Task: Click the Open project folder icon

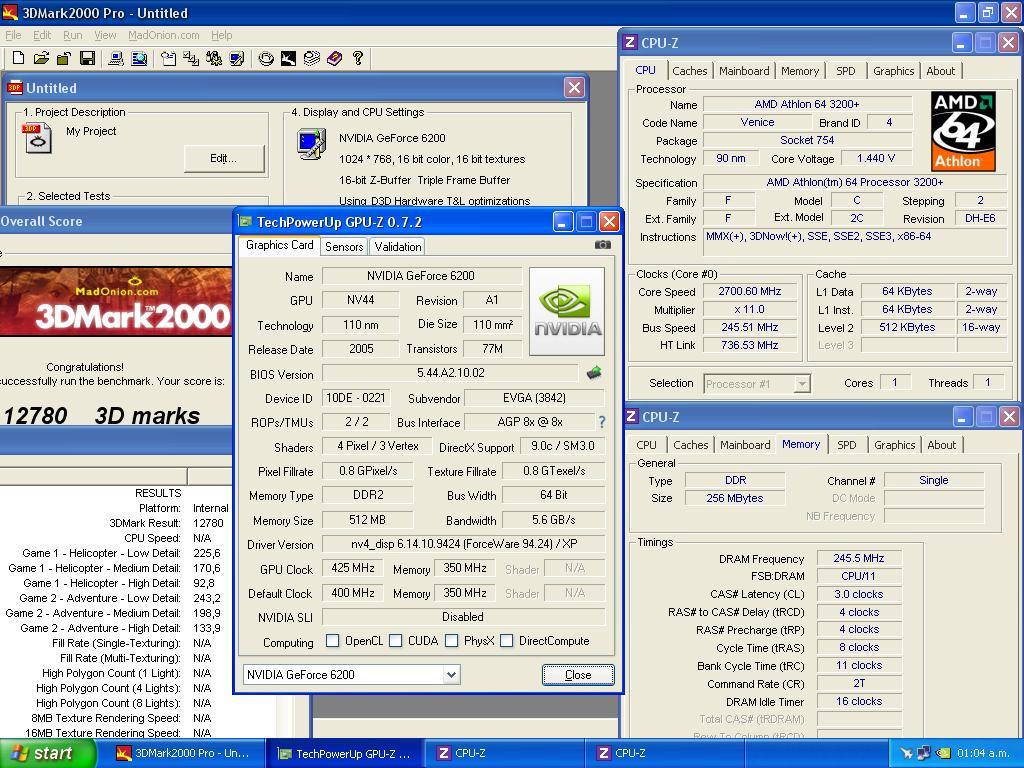Action: click(41, 59)
